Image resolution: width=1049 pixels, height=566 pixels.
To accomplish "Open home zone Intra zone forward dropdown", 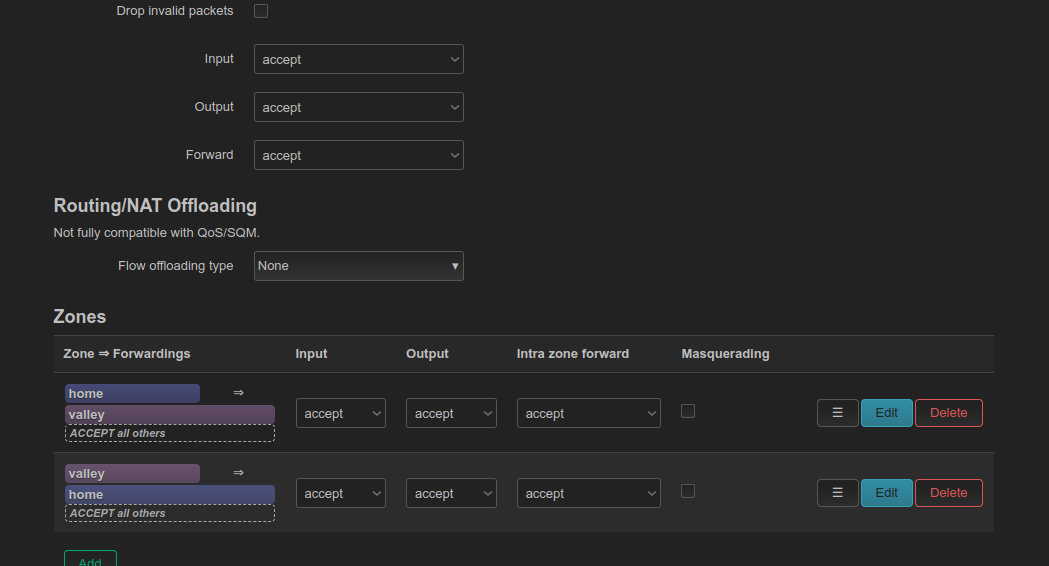I will click(x=589, y=413).
